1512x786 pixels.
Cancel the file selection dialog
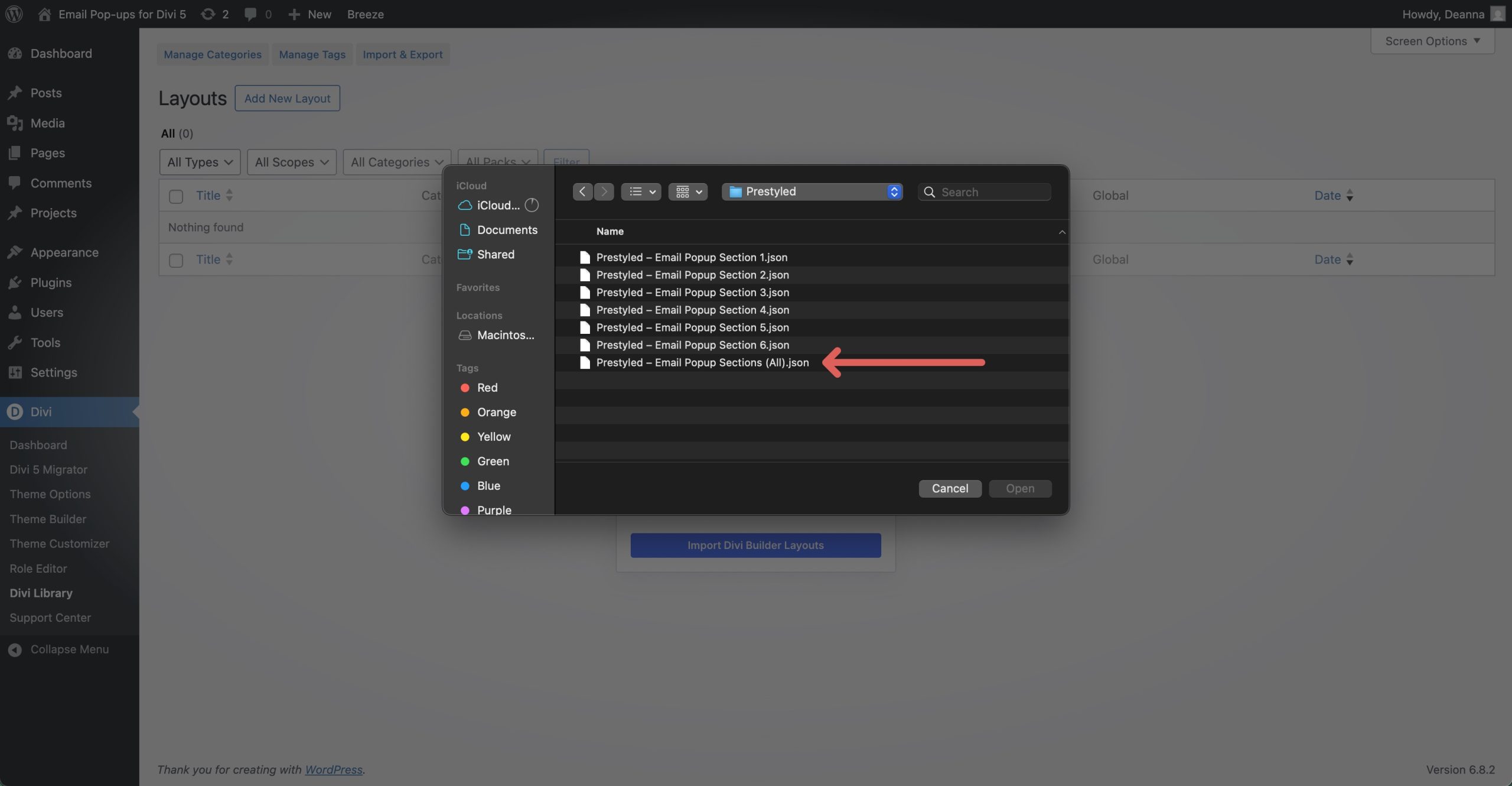pos(950,488)
